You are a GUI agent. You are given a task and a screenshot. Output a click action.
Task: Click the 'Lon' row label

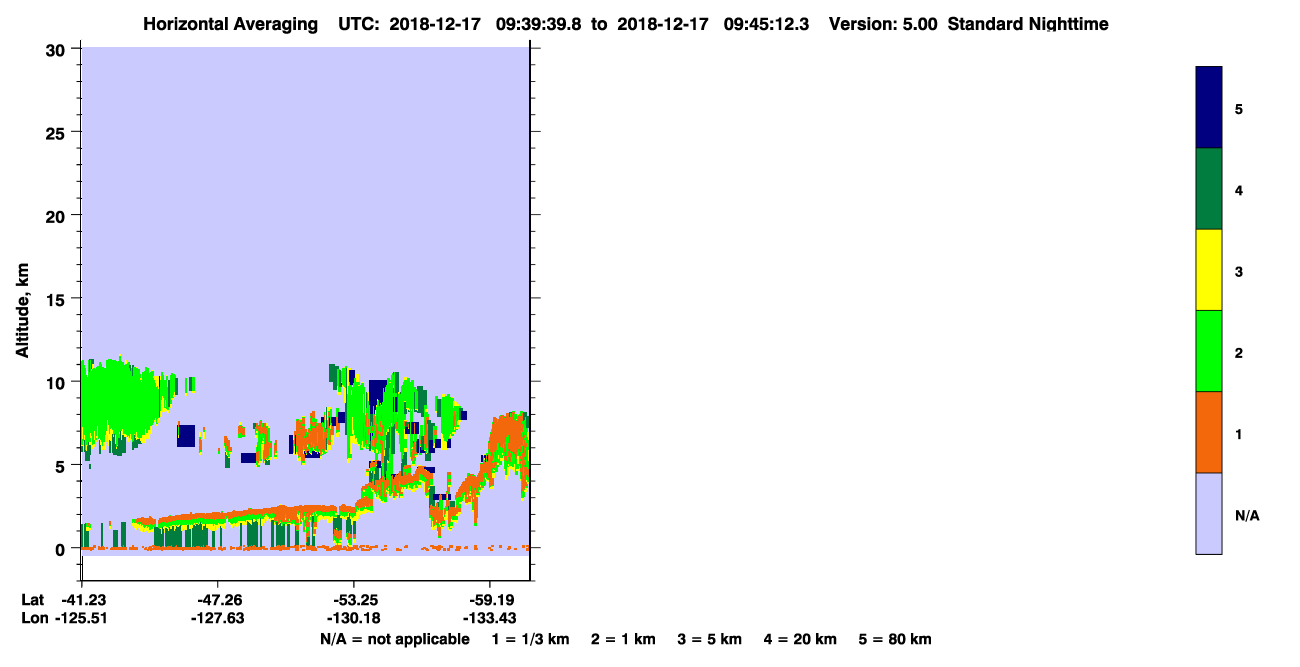(34, 618)
